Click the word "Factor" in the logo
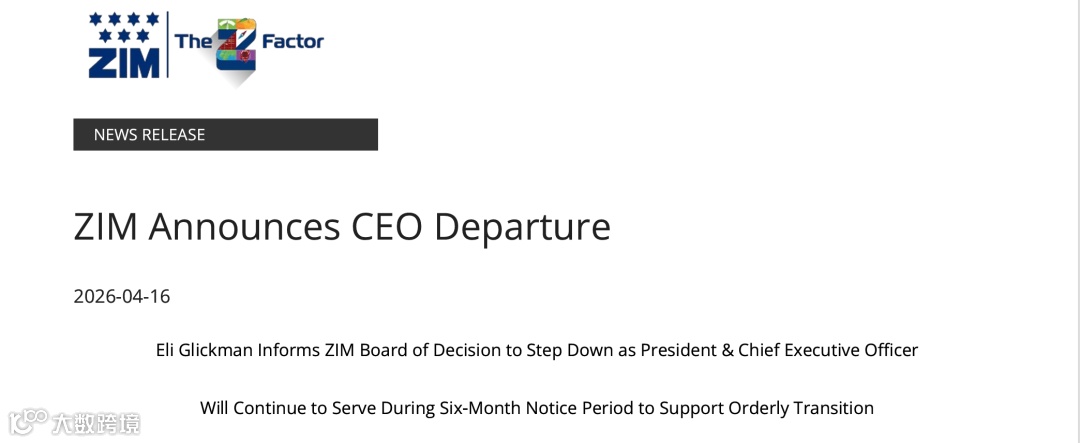The width and height of the screenshot is (1080, 443). coord(293,41)
